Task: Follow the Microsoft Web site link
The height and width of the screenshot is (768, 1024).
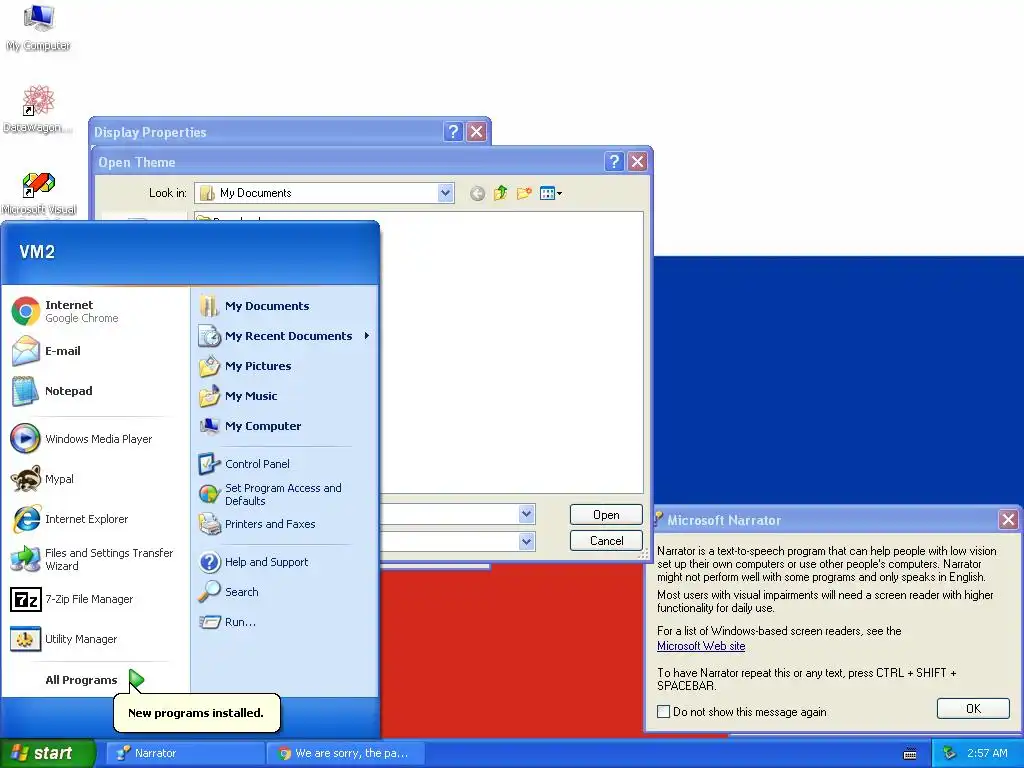Action: [x=701, y=646]
